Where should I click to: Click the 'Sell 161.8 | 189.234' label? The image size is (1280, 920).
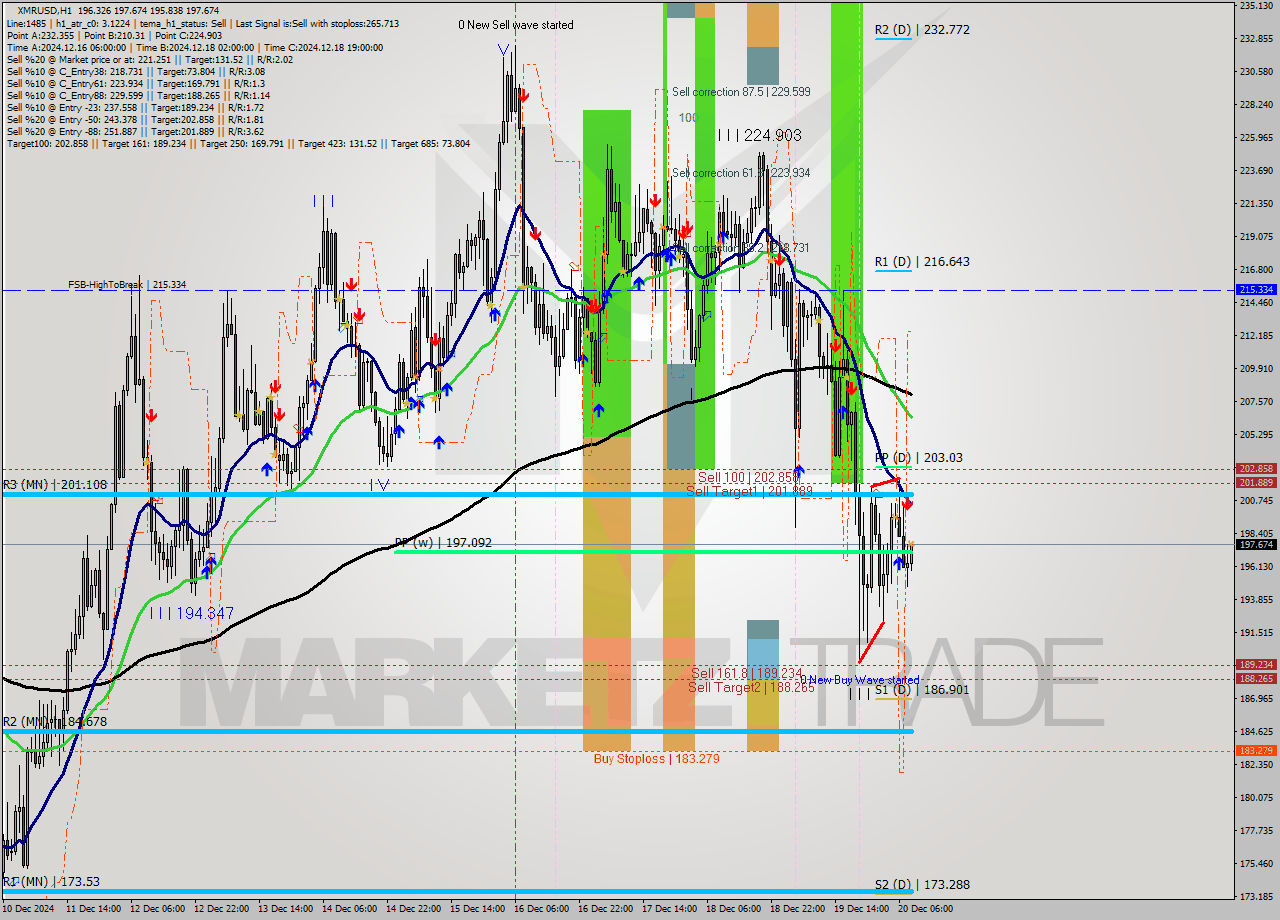coord(746,674)
